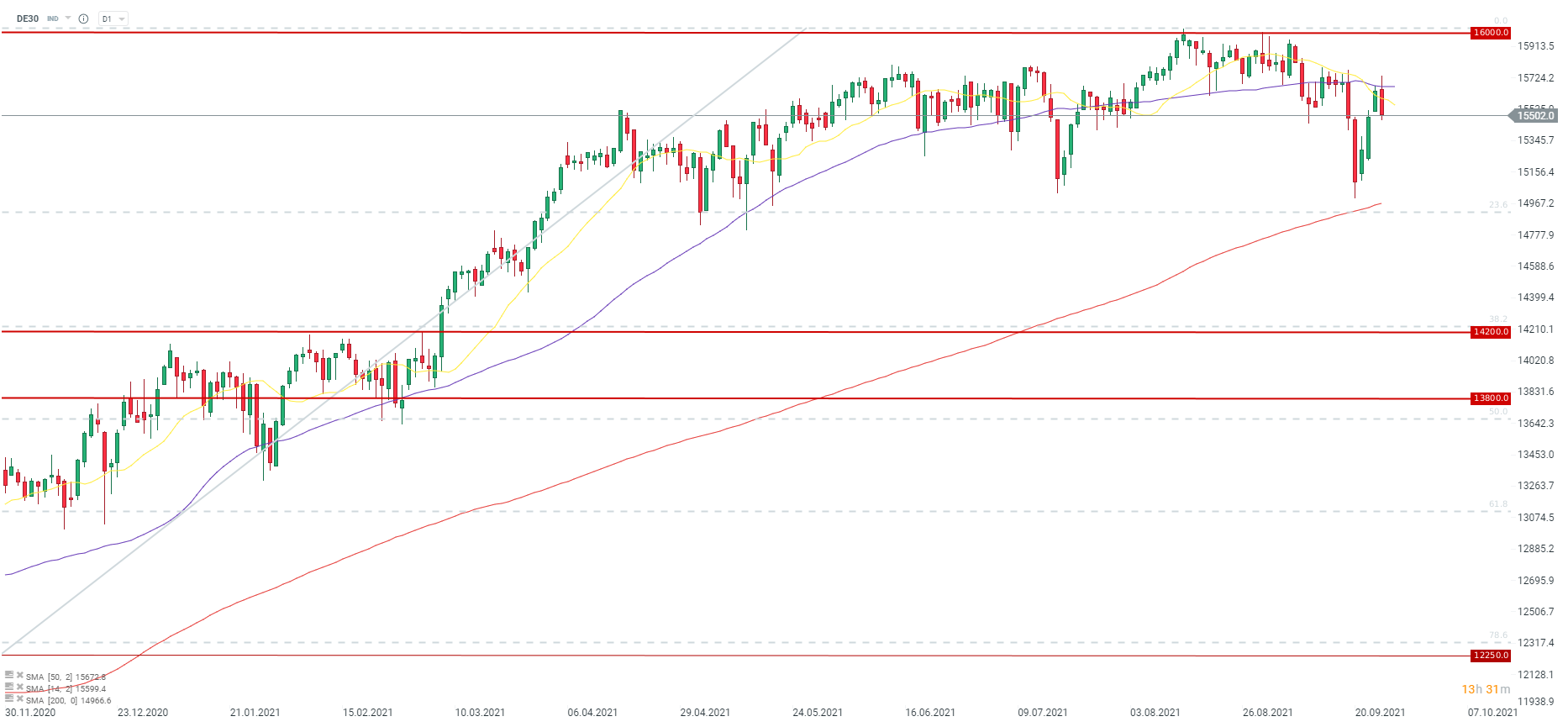This screenshot has width=1568, height=727.
Task: Click the 13h 31m candle countdown timer
Action: (1486, 689)
